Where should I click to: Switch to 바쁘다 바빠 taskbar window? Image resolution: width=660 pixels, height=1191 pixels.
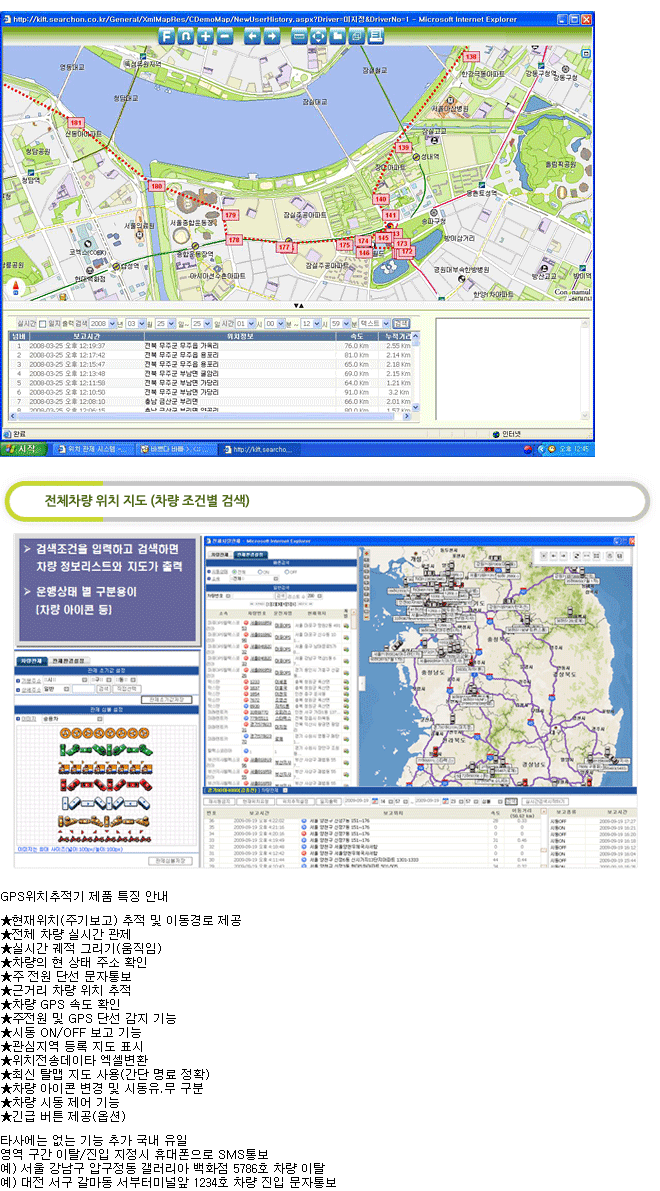tap(176, 449)
